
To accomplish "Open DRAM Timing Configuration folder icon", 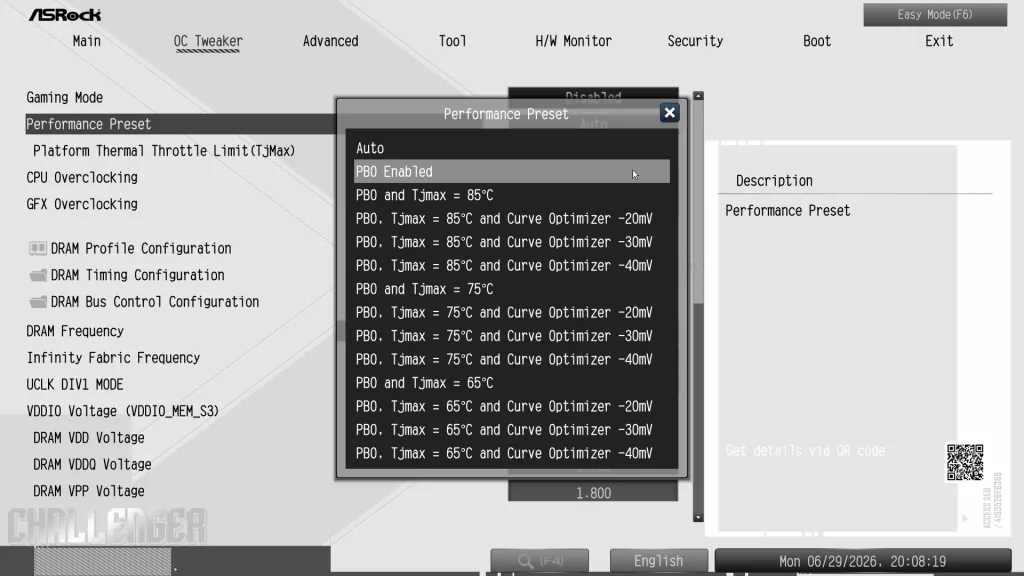I will coord(38,275).
